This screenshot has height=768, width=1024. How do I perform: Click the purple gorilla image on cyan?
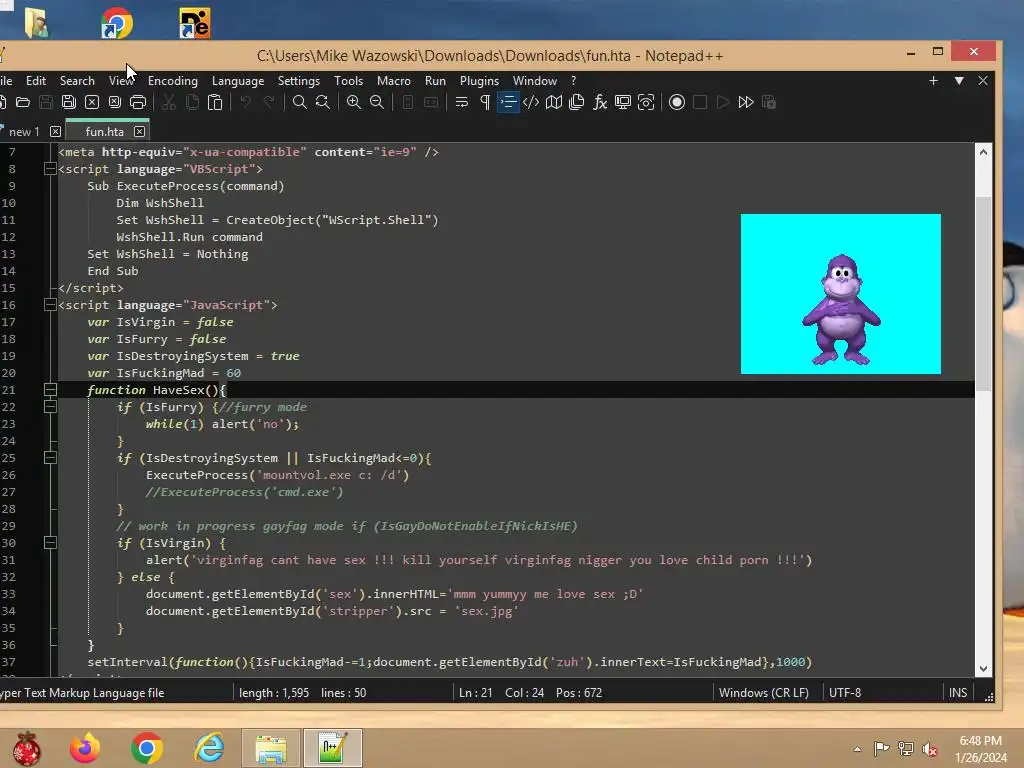(x=841, y=294)
